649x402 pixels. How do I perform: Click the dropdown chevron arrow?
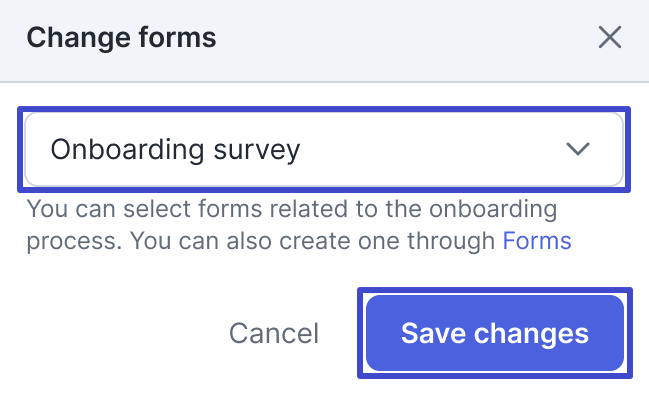pos(578,150)
